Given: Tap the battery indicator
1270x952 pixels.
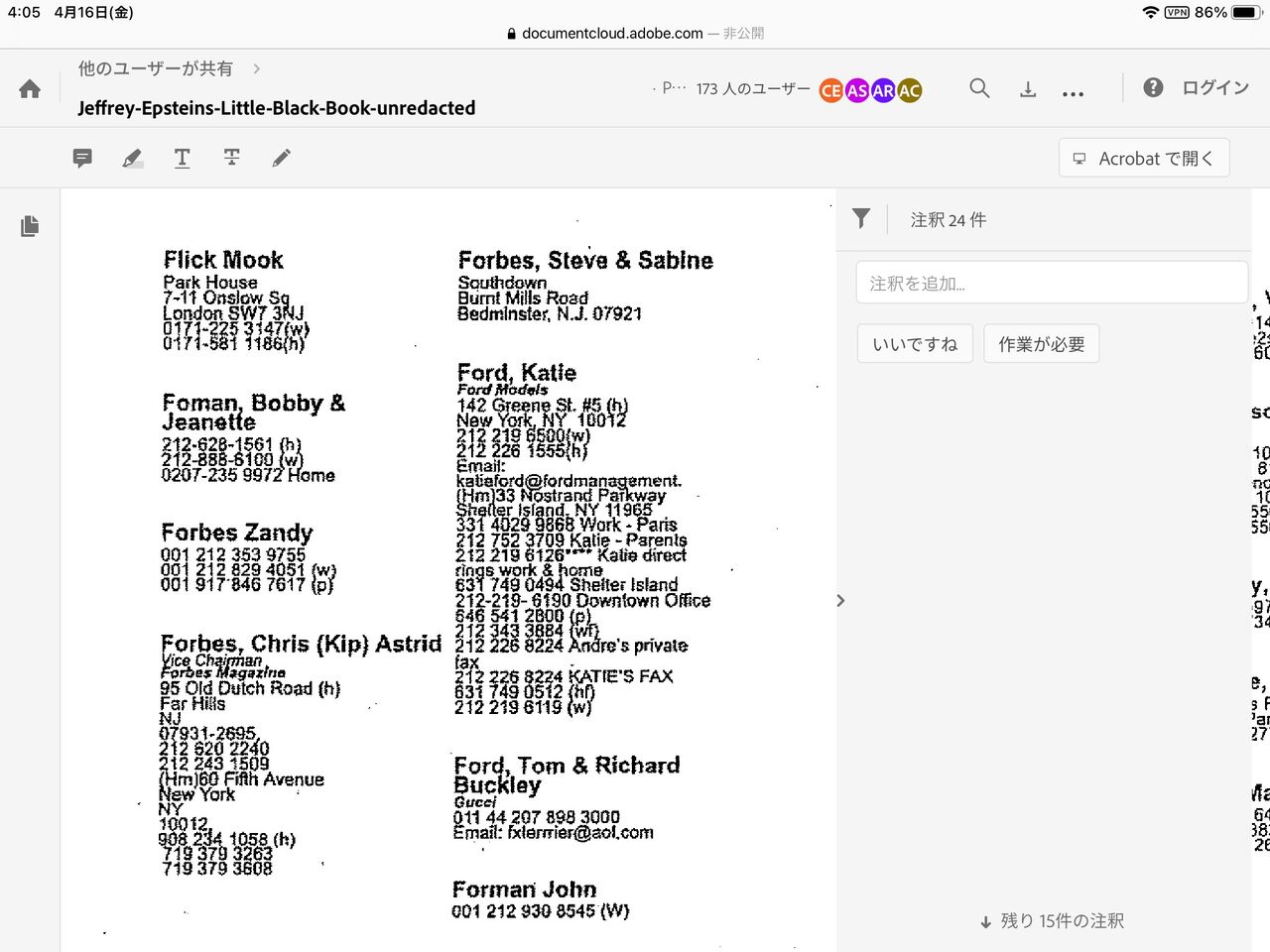Looking at the screenshot, I should coord(1245,13).
